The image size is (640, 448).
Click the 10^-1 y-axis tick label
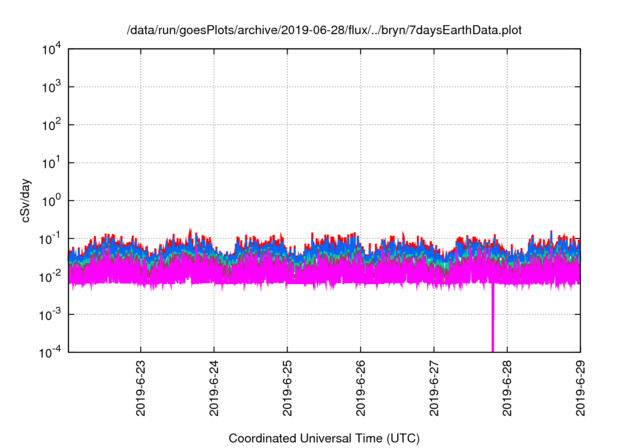pos(50,239)
